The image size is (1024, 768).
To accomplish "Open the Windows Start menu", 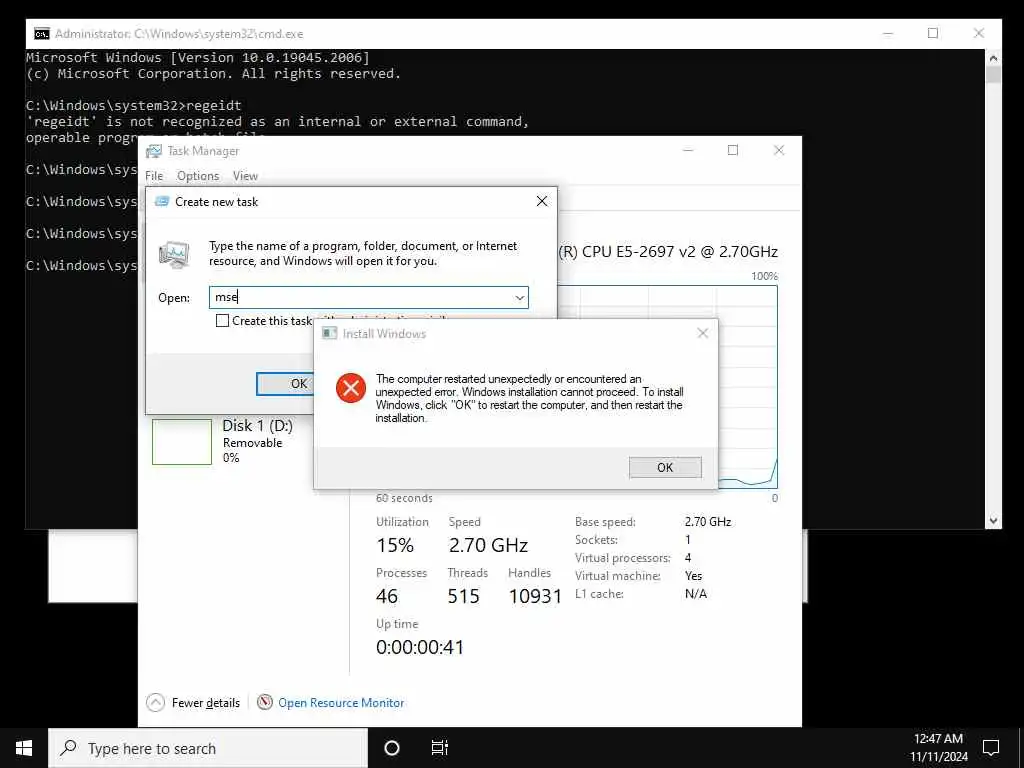I will pos(24,748).
